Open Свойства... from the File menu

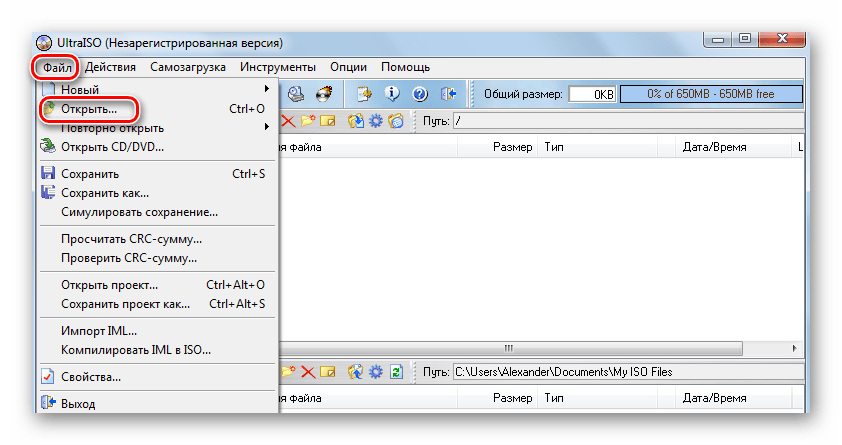coord(157,377)
